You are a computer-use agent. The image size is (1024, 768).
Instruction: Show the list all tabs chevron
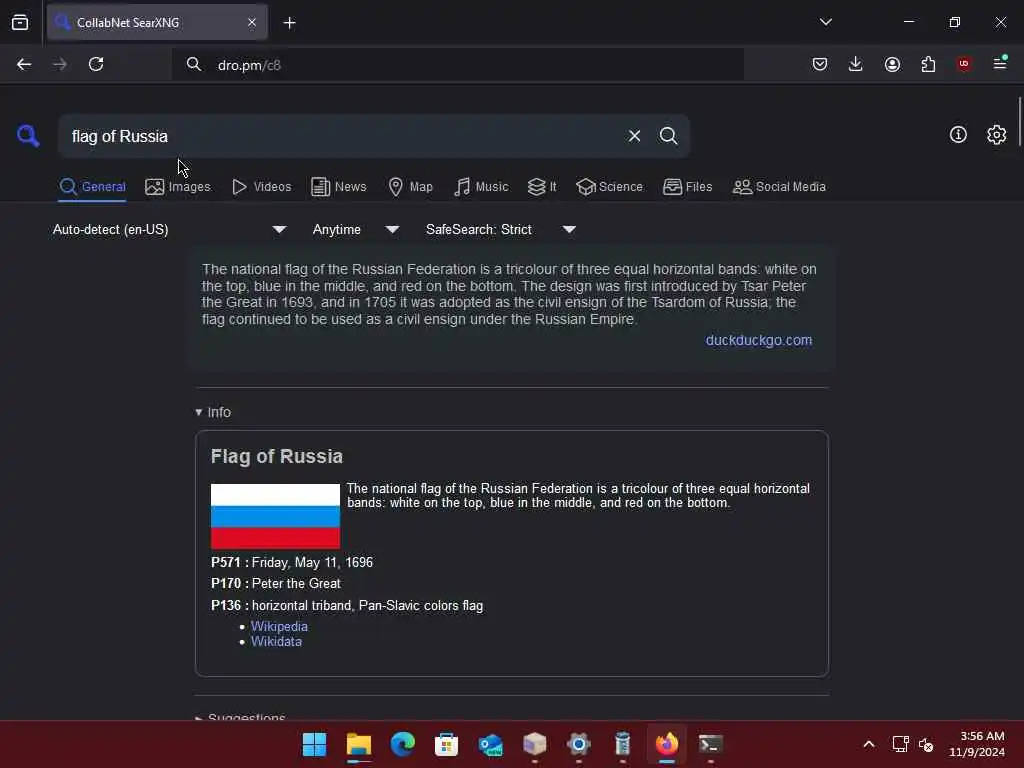point(825,22)
